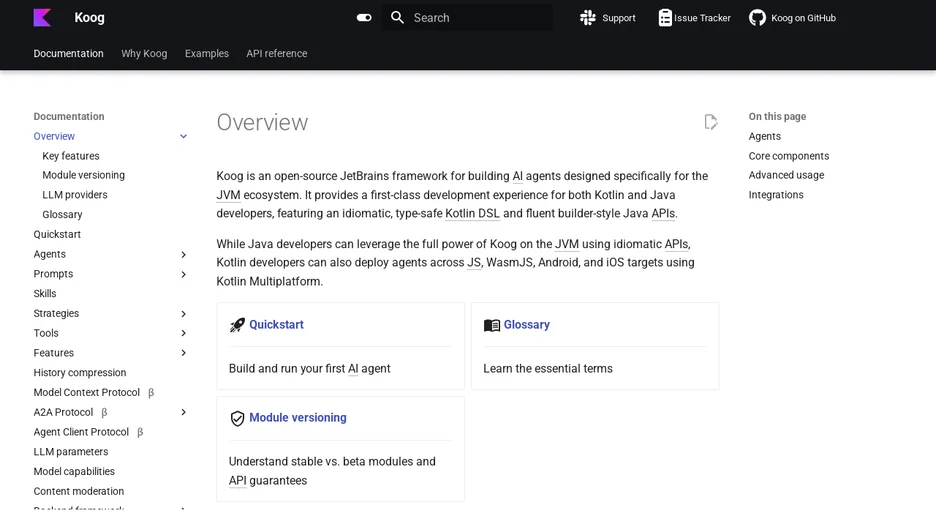Click the beta icon beside Model Context Protocol
This screenshot has height=527, width=936.
click(151, 393)
